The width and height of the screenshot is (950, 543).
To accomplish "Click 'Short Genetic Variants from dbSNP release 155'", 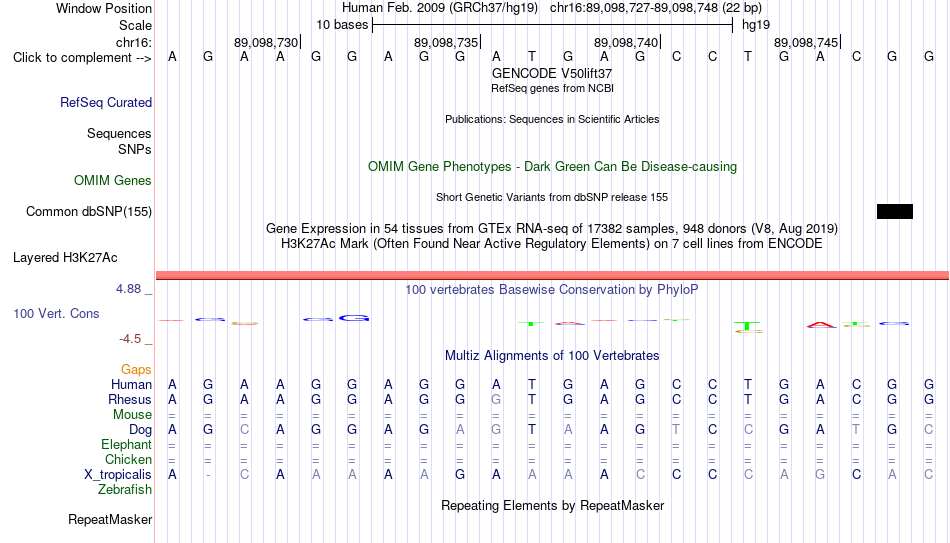I will click(552, 198).
